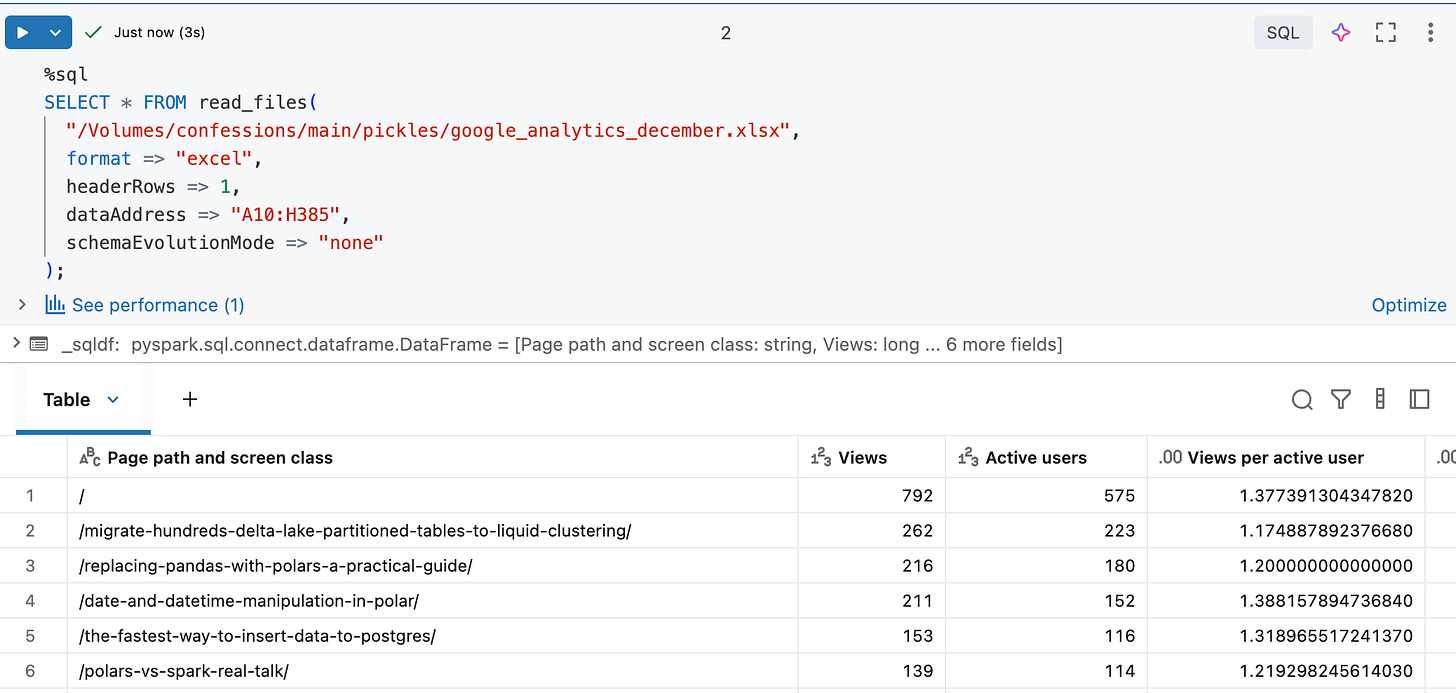Toggle the results side panel icon
1456x693 pixels.
(x=1419, y=399)
